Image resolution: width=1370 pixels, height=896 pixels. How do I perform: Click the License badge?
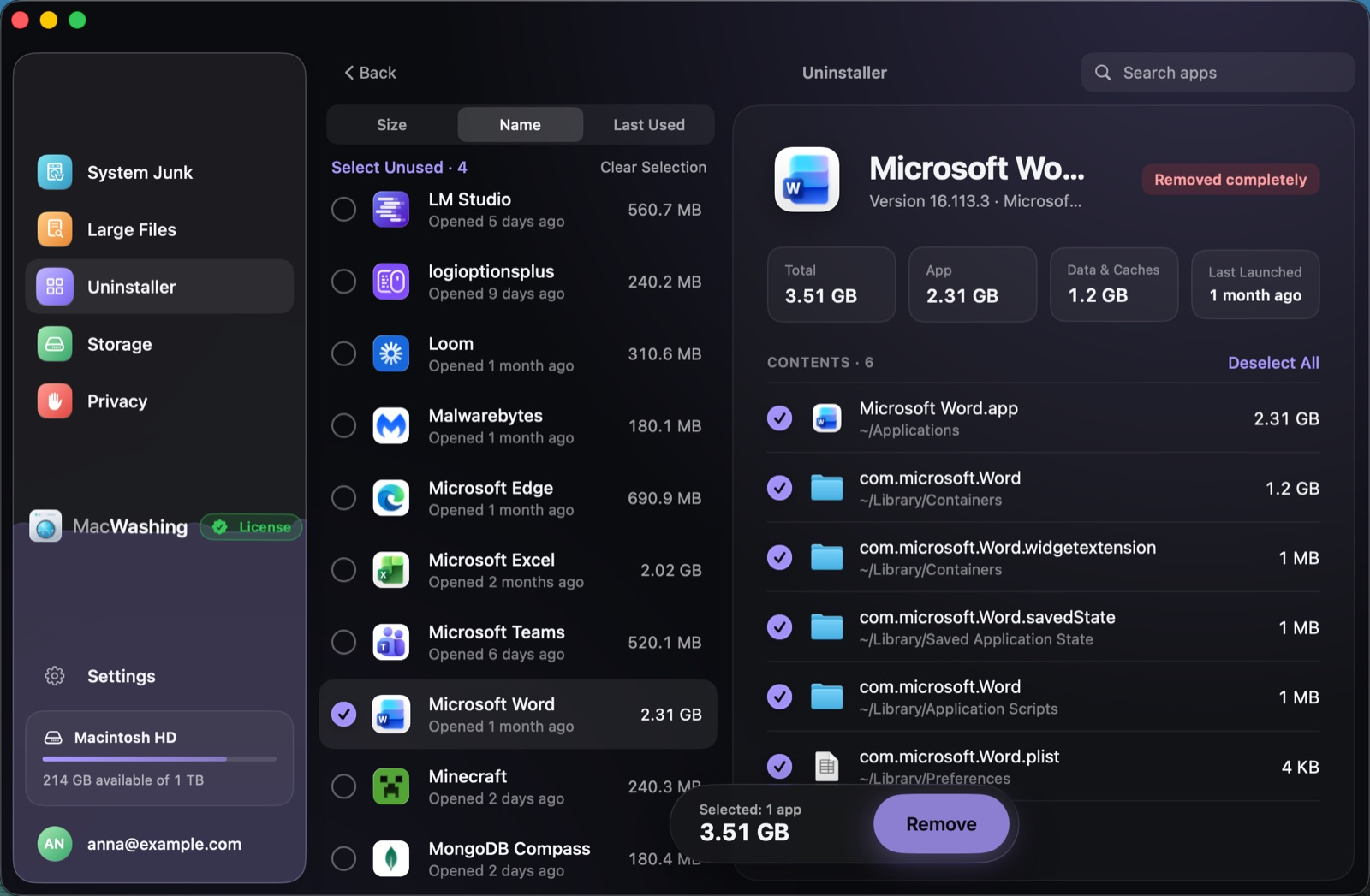click(251, 527)
